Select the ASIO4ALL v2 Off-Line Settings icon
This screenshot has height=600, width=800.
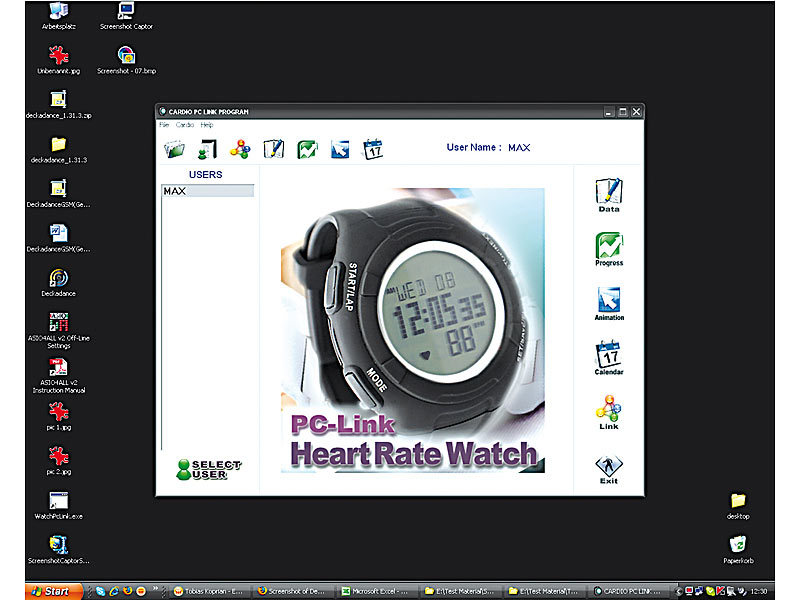(x=59, y=331)
